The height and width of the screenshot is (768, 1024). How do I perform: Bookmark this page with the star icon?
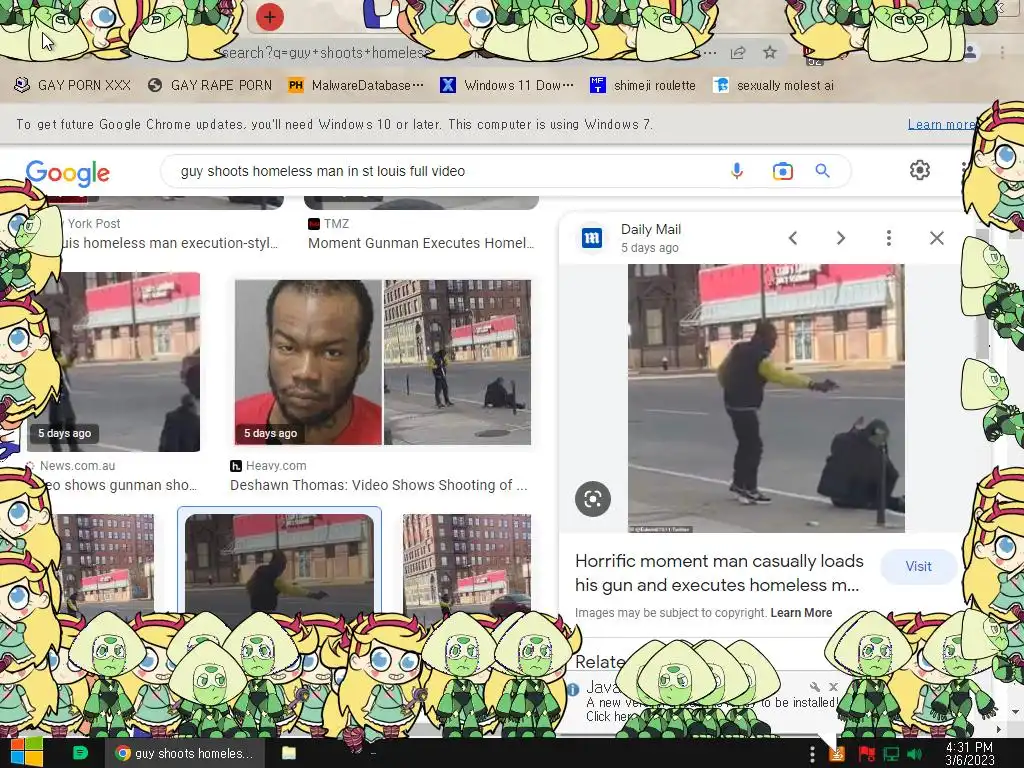(770, 52)
